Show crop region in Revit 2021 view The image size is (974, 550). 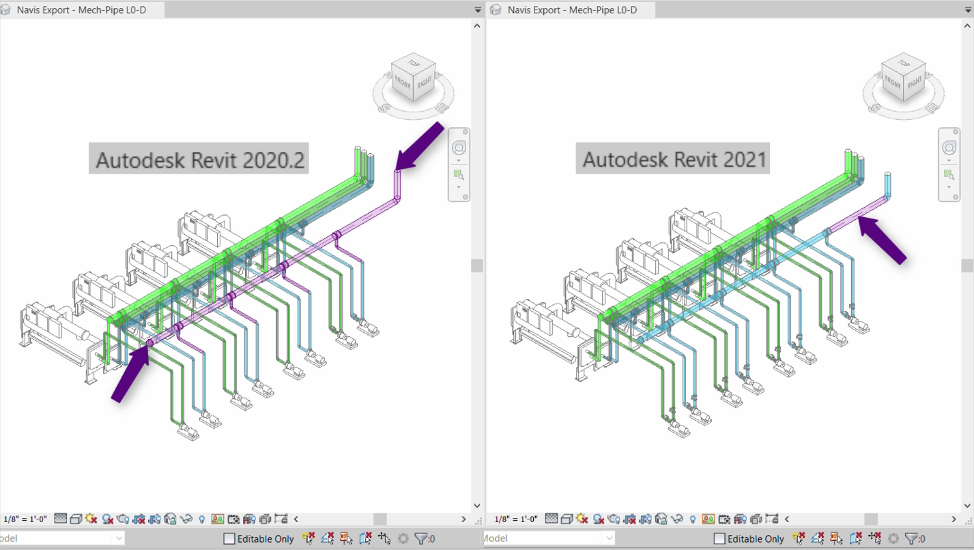click(645, 518)
